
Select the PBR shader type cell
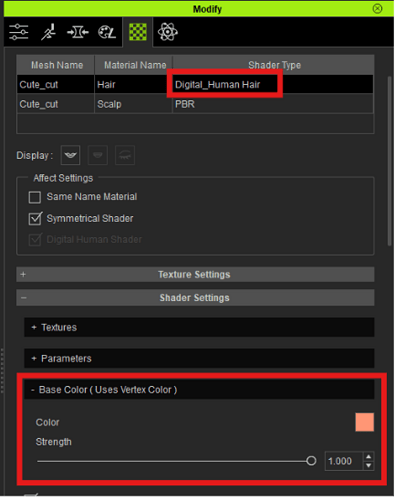point(273,104)
